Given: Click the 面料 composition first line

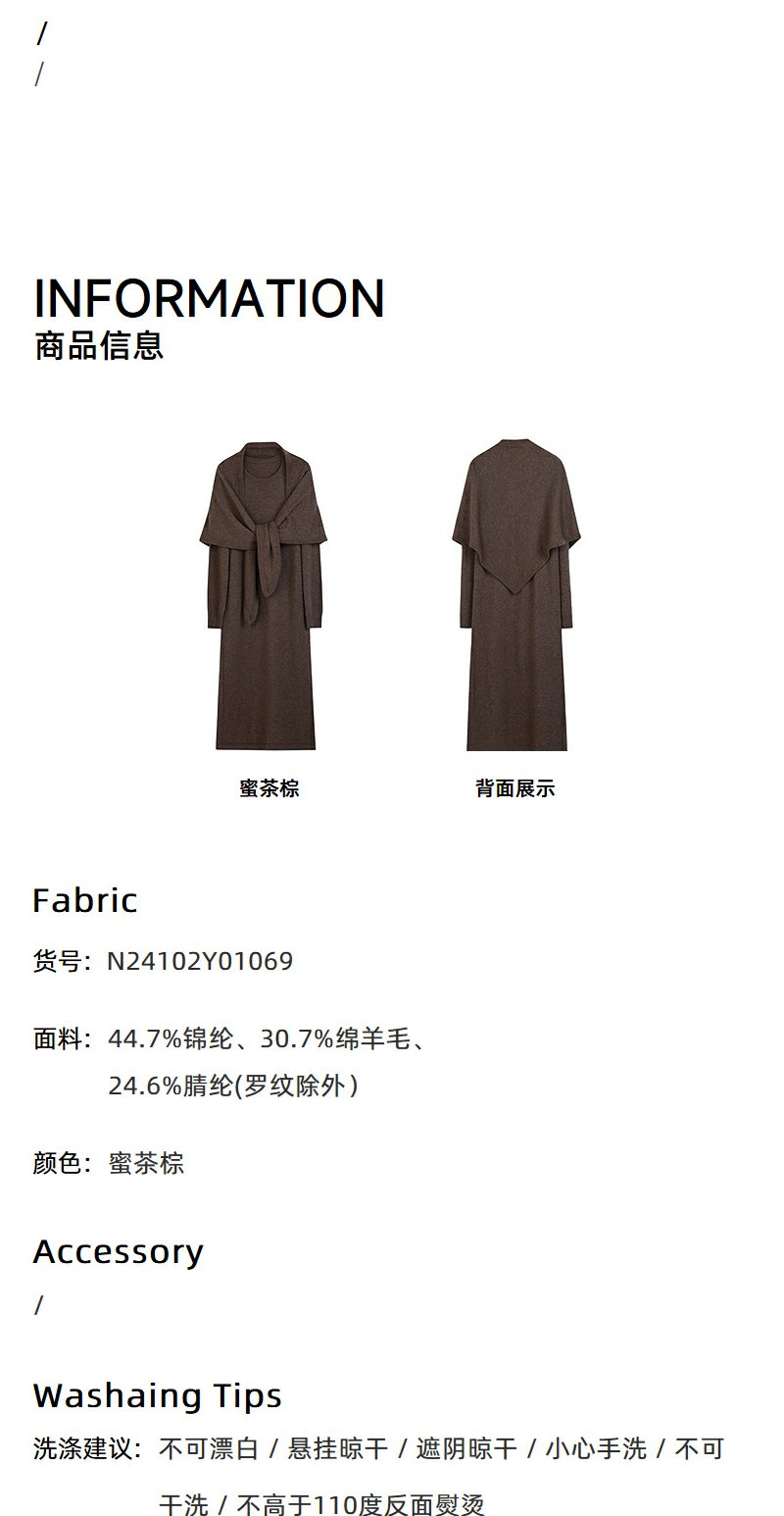Looking at the screenshot, I should click(x=230, y=1038).
